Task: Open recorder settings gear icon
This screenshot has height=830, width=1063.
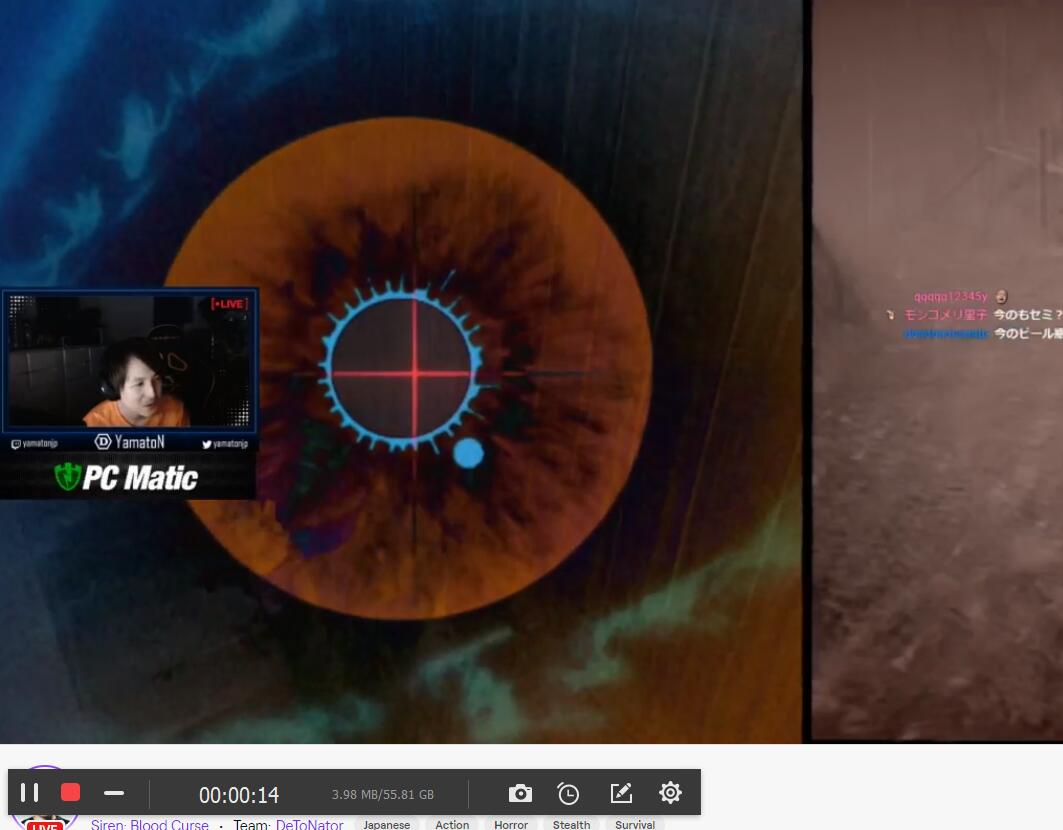Action: point(670,792)
